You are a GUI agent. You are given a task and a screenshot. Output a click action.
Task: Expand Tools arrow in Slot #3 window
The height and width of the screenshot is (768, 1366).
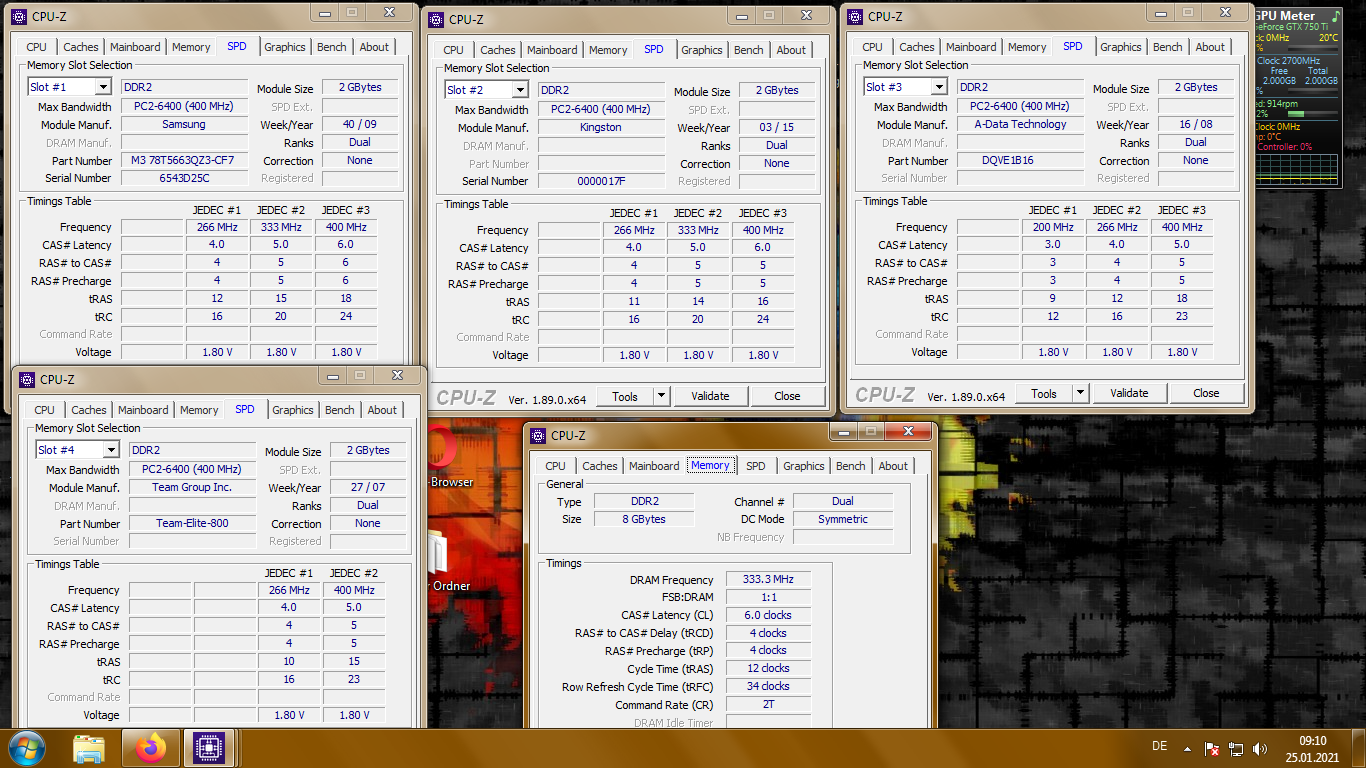click(1080, 393)
